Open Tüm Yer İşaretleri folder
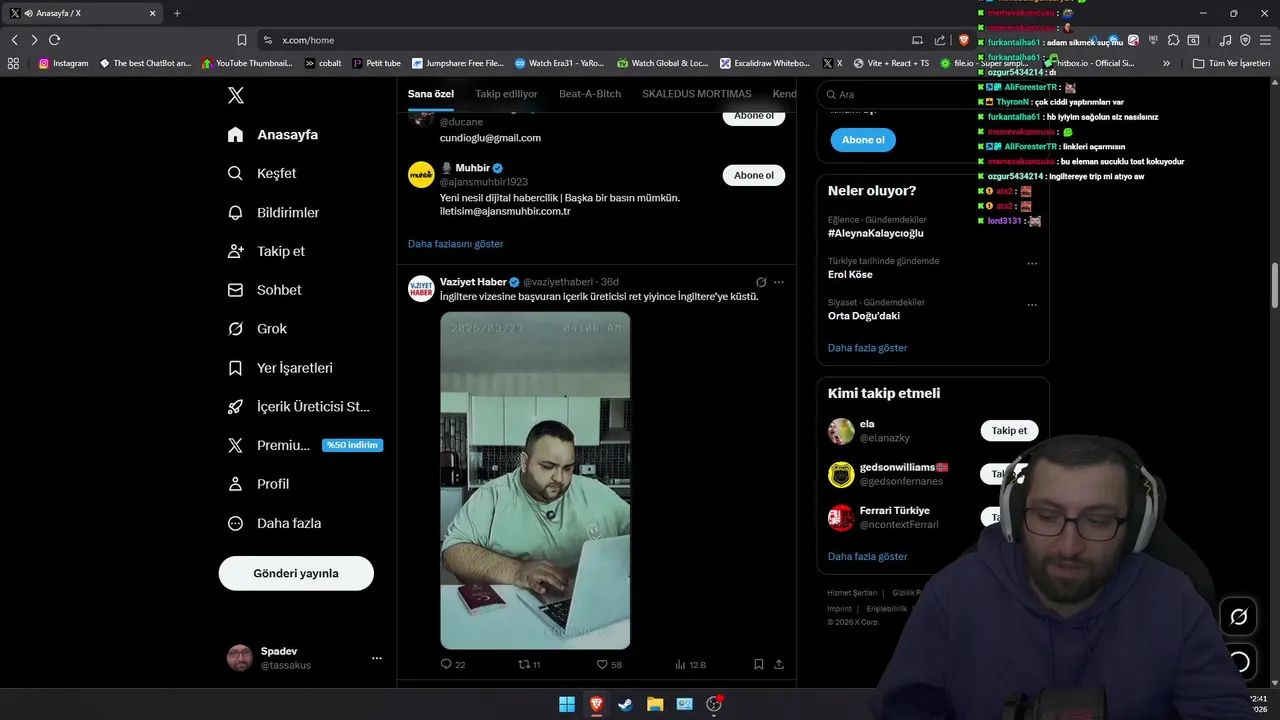This screenshot has height=720, width=1280. click(1231, 63)
